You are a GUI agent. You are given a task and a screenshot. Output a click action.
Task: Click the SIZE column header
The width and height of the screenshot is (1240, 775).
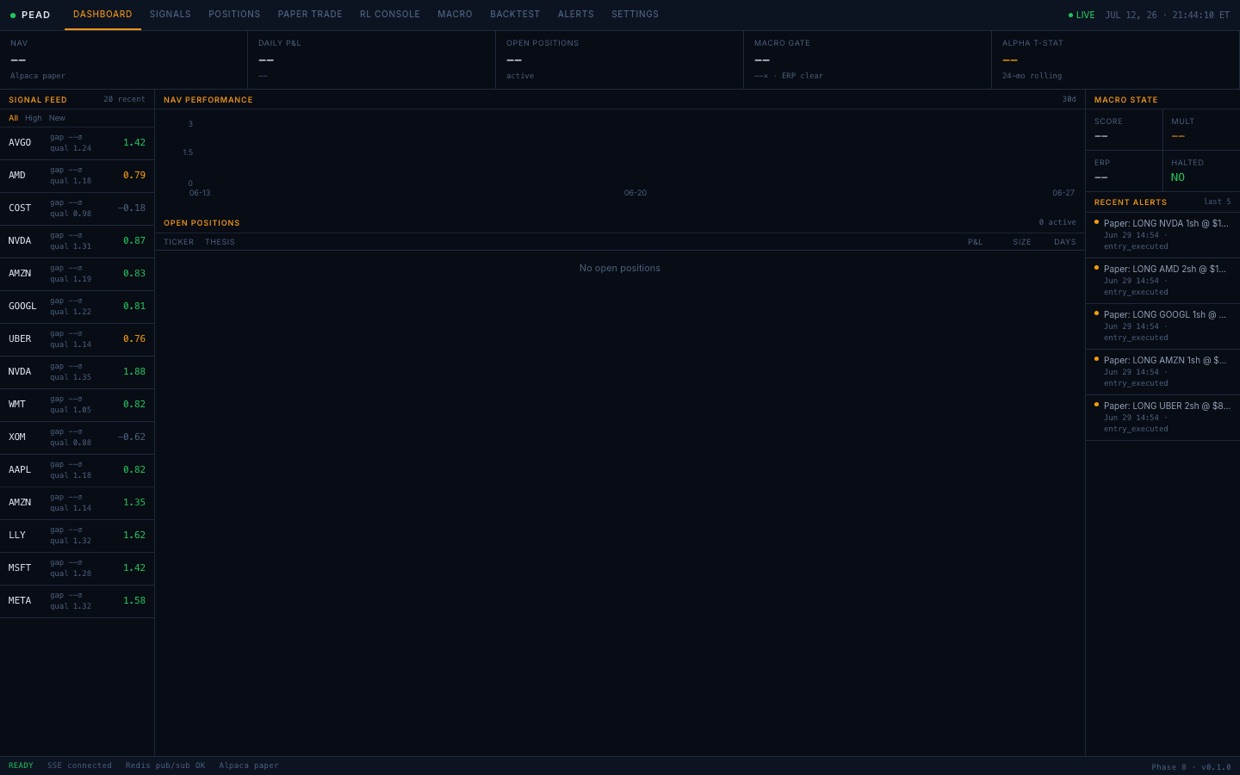[x=1022, y=242]
